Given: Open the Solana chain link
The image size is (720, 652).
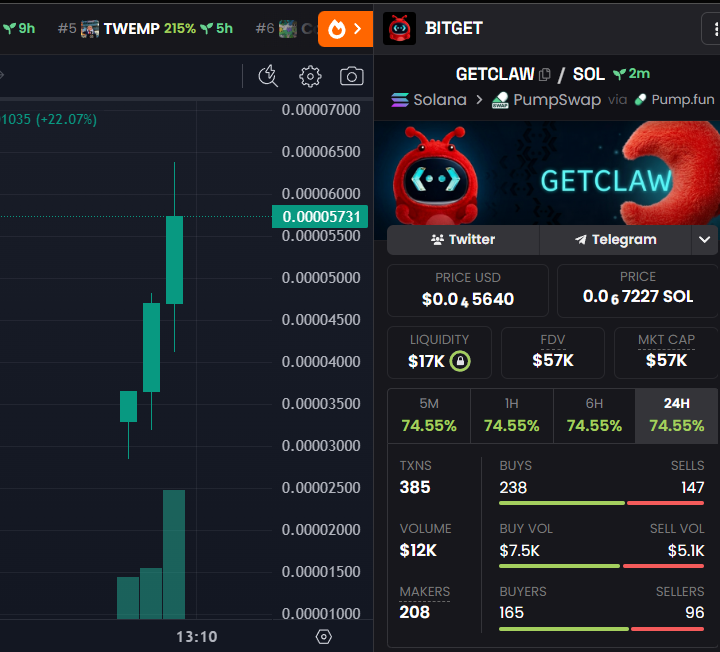Looking at the screenshot, I should tap(429, 100).
